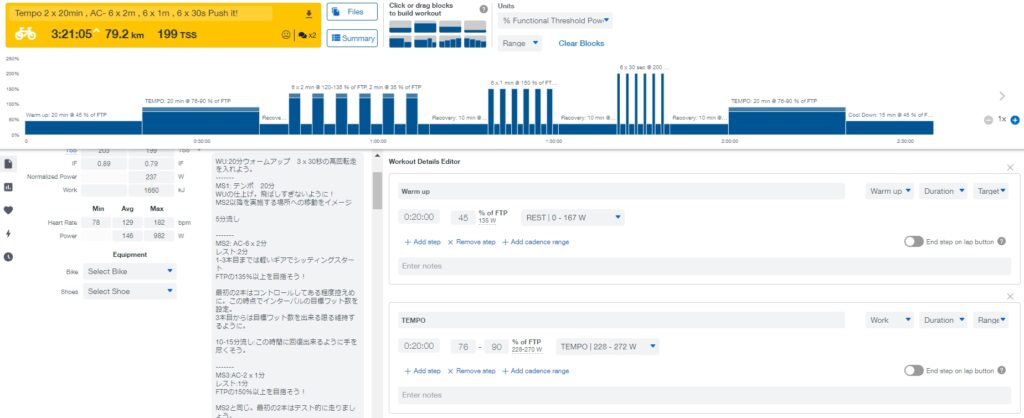The height and width of the screenshot is (418, 1024).
Task: Open the clock time sidebar icon
Action: 9,256
